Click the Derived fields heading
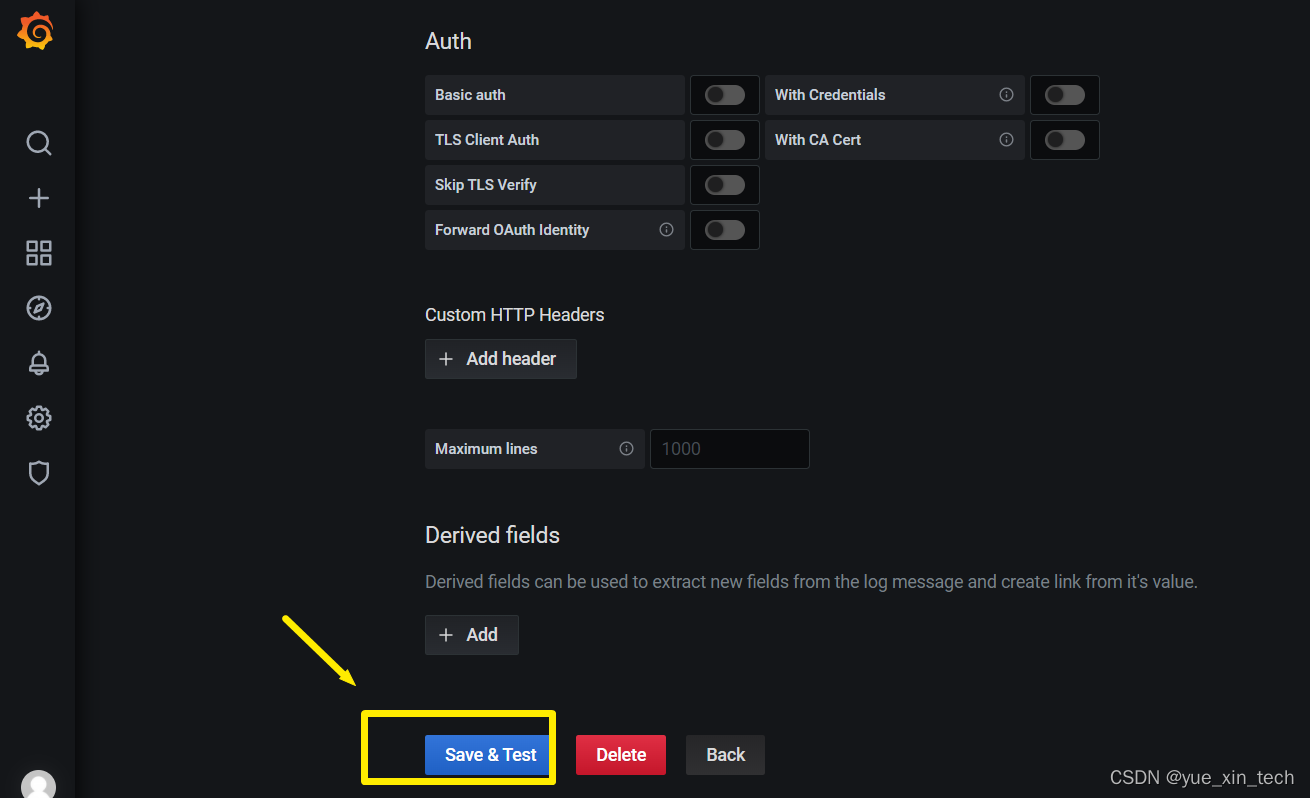This screenshot has width=1310, height=798. click(x=492, y=535)
